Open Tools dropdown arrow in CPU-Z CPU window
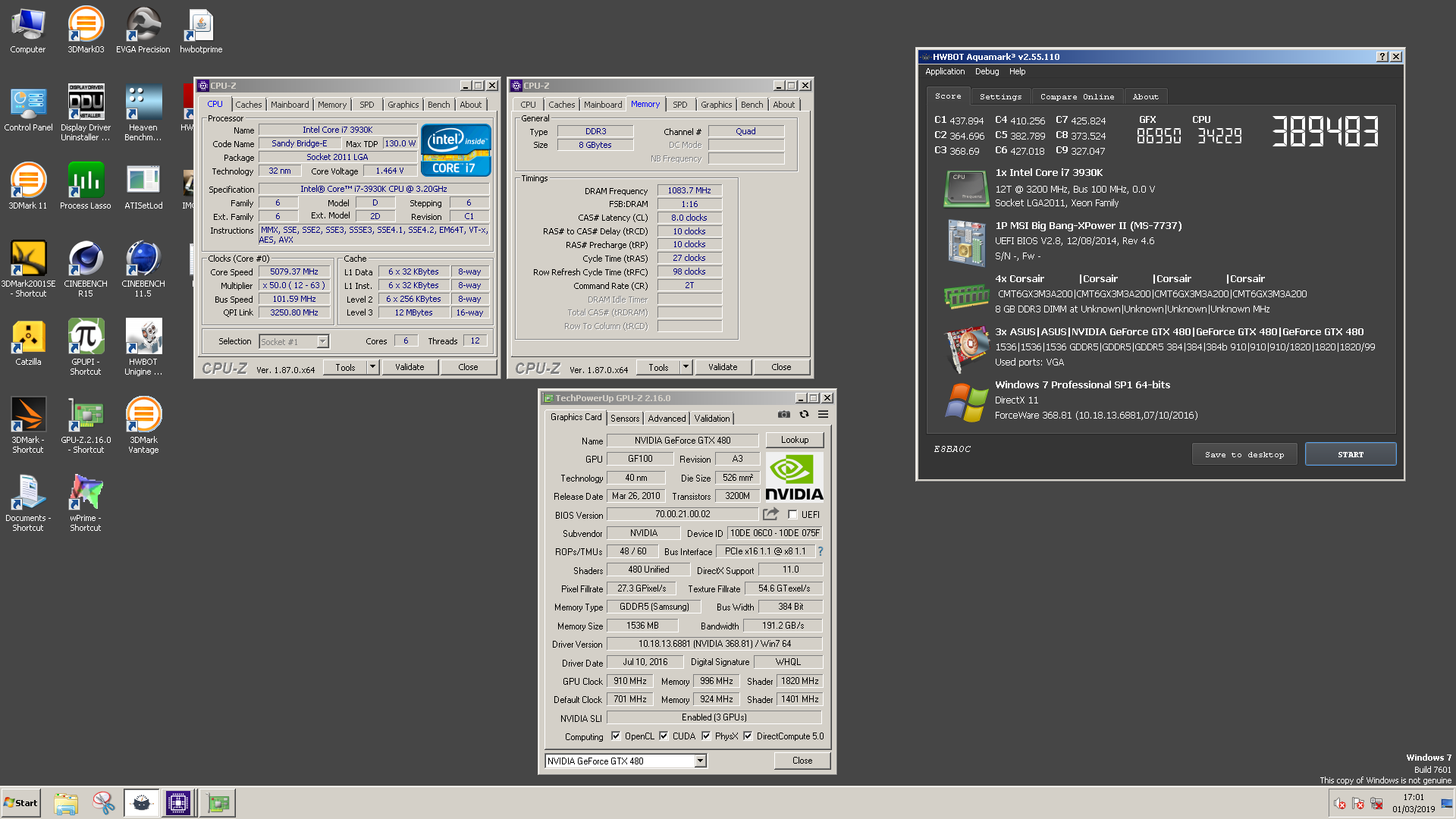Image resolution: width=1456 pixels, height=819 pixels. point(372,367)
